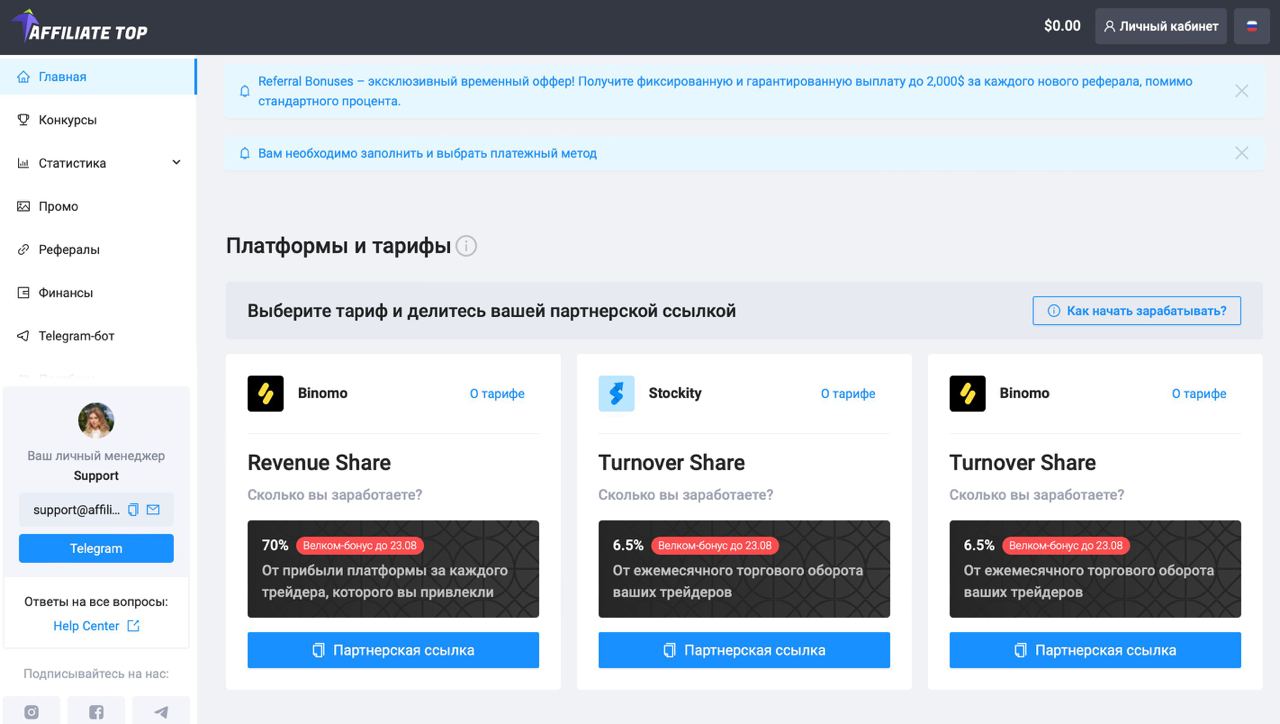Click Велком-бонус badge on the Stockity card
This screenshot has height=724, width=1280.
click(x=715, y=546)
